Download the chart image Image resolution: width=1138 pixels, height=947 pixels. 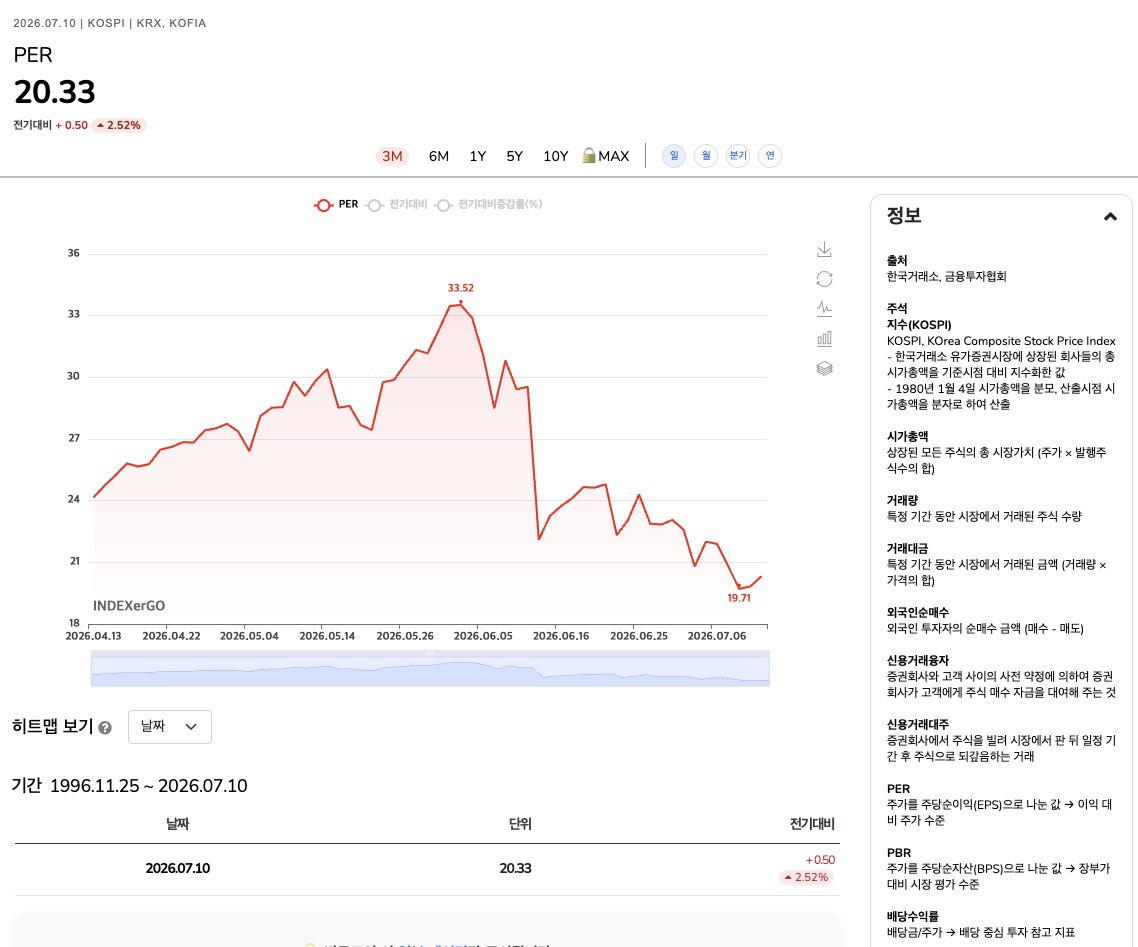click(x=824, y=250)
